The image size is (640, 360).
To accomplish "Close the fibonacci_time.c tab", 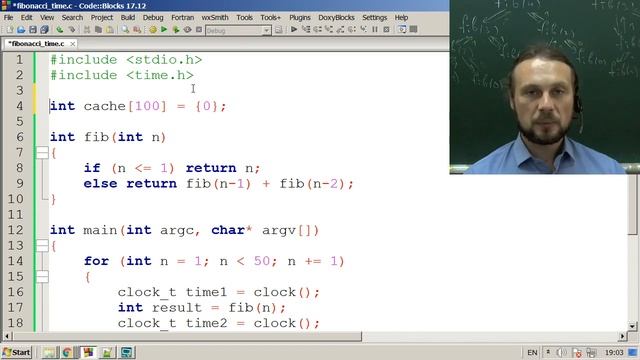I will coord(73,44).
